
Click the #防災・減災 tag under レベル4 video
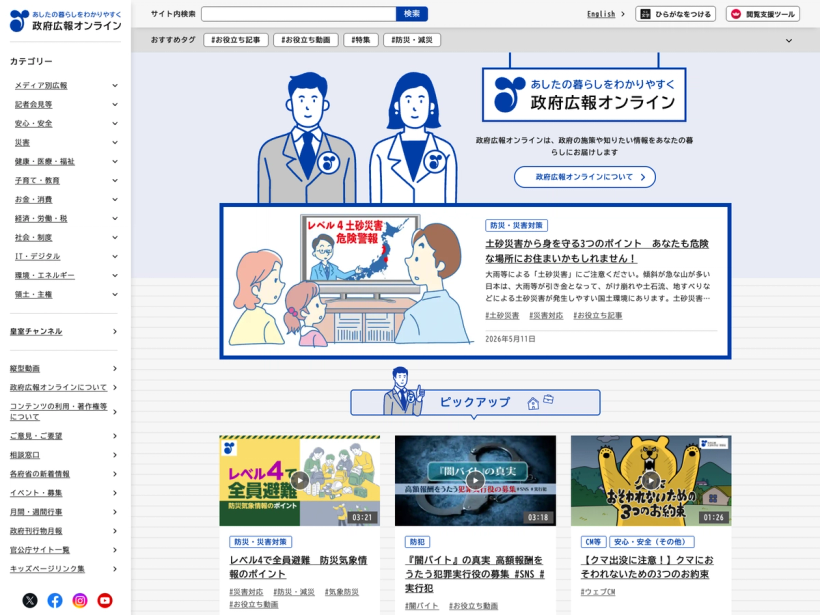click(294, 592)
